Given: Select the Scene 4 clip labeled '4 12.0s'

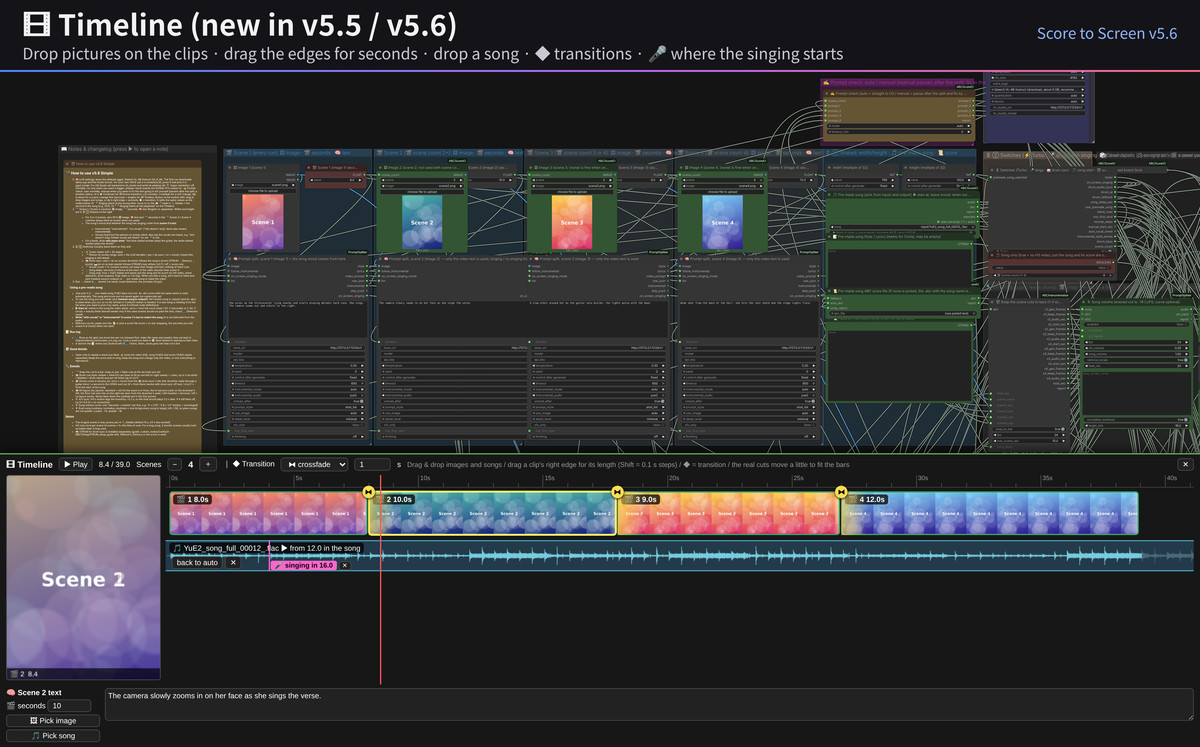Looking at the screenshot, I should (x=990, y=513).
